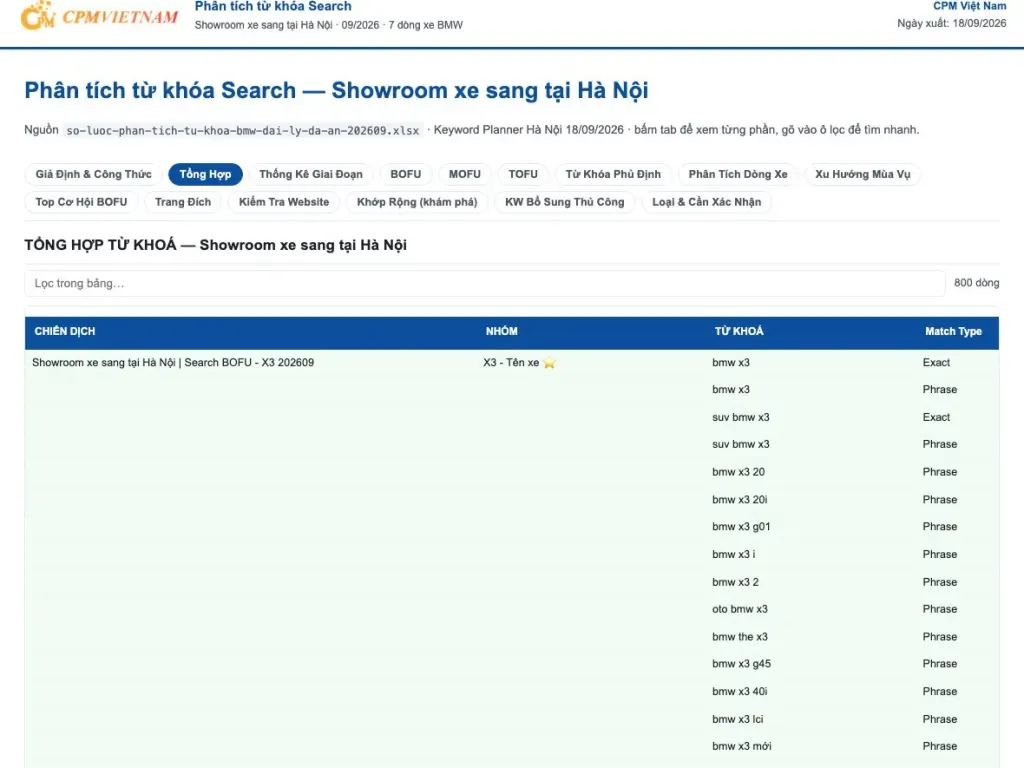
Task: Open the Trang Đích tab
Action: coord(183,202)
